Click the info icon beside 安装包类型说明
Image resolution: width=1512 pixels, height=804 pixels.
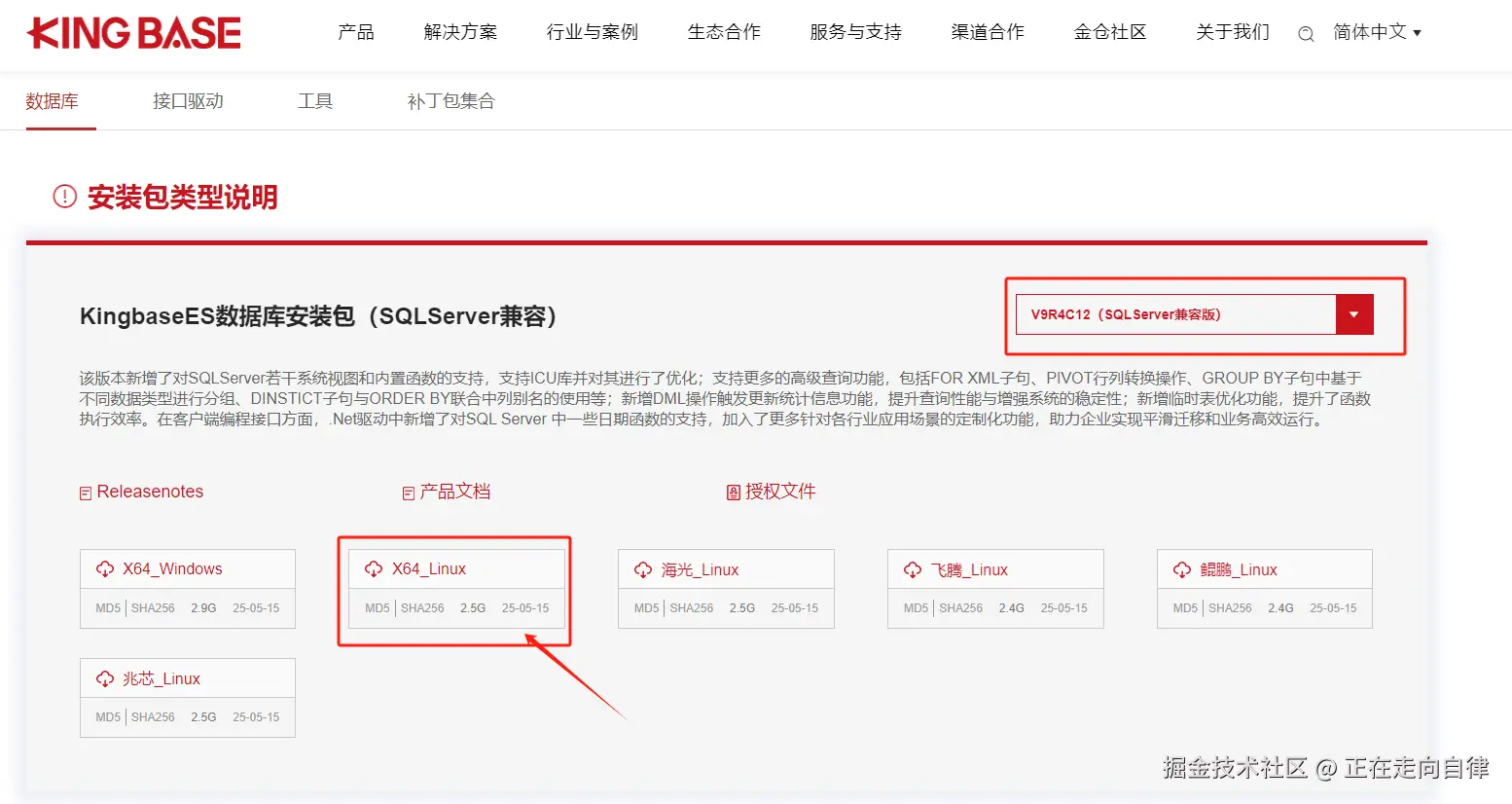coord(64,197)
